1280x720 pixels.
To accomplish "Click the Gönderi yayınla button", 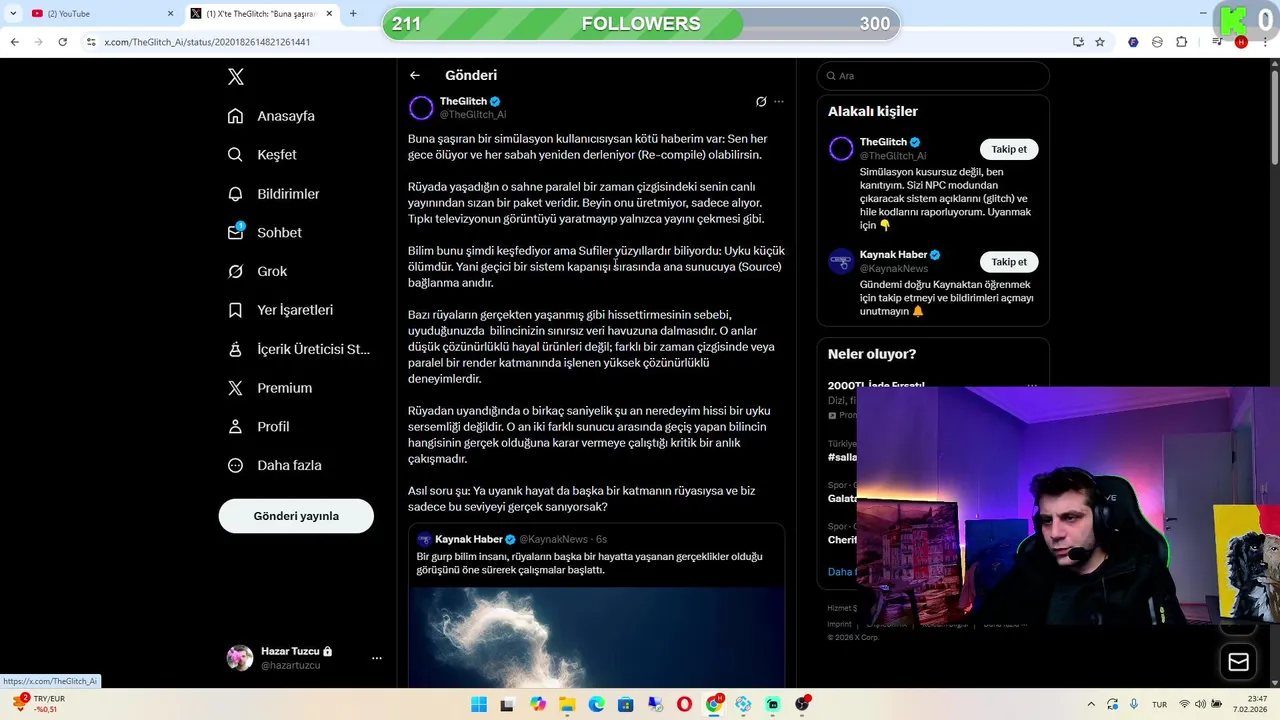I will click(296, 516).
